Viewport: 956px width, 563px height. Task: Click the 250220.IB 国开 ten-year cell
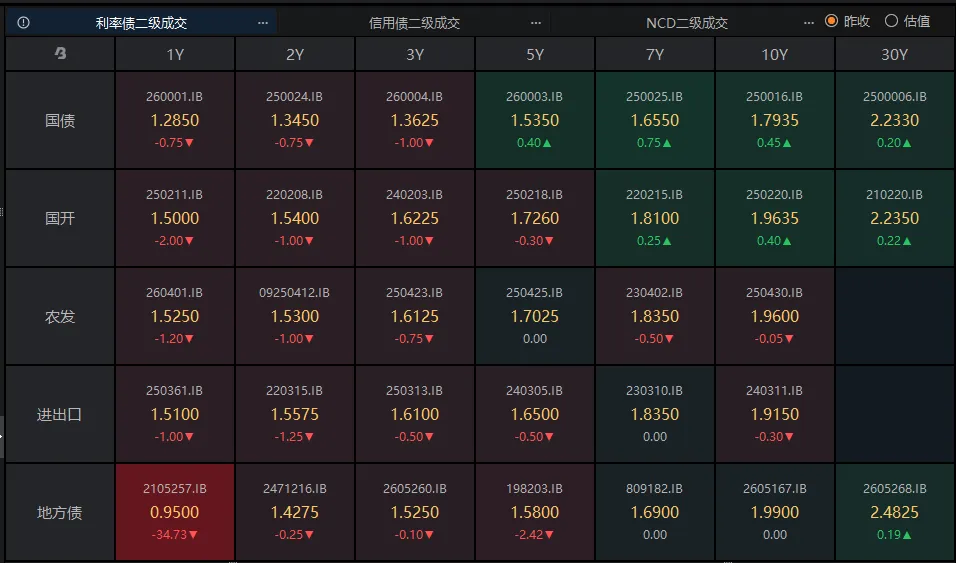click(x=775, y=218)
